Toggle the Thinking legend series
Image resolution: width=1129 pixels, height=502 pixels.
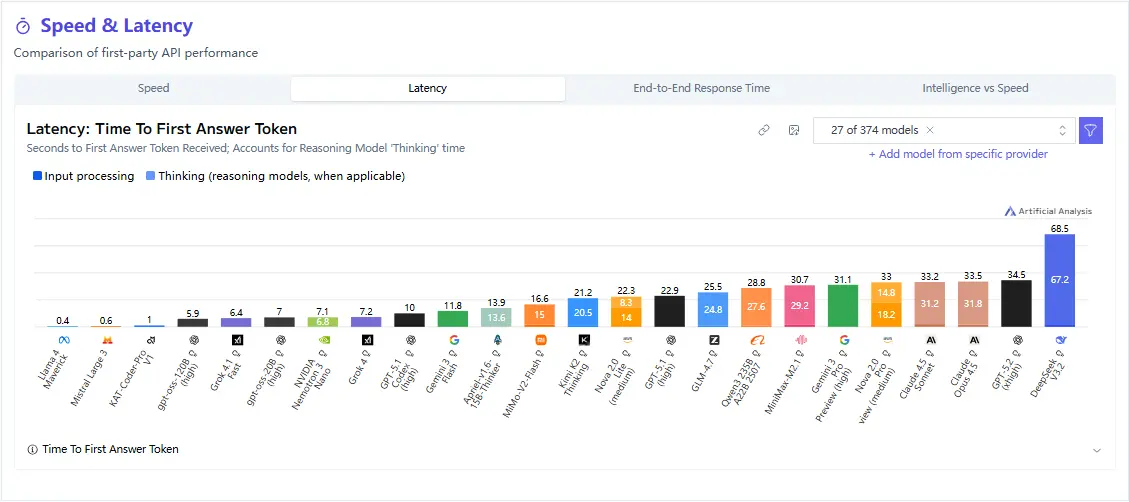[276, 176]
